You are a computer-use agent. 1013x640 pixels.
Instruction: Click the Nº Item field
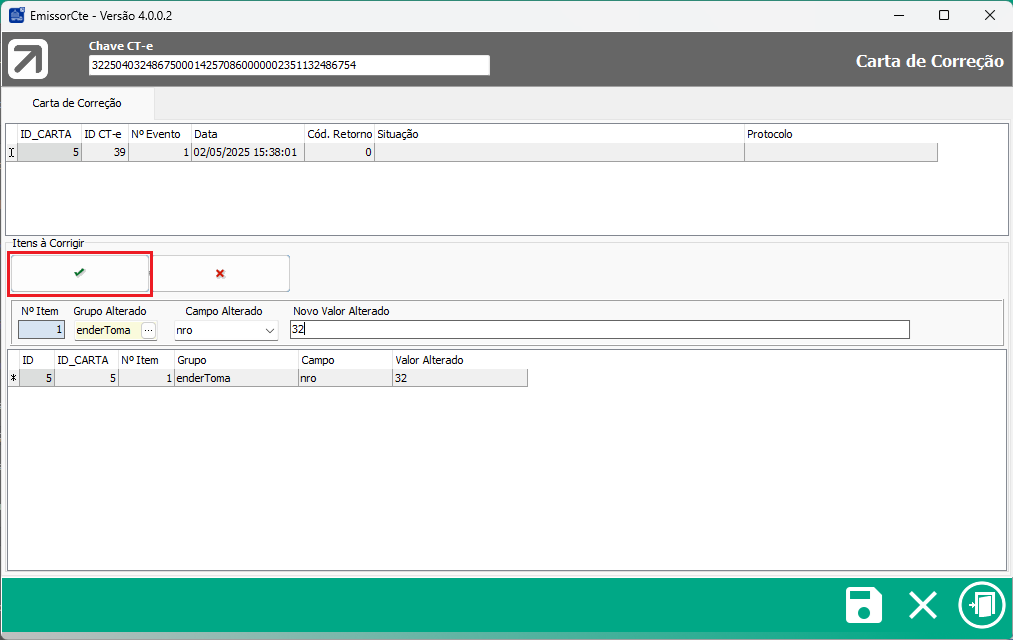click(x=42, y=330)
